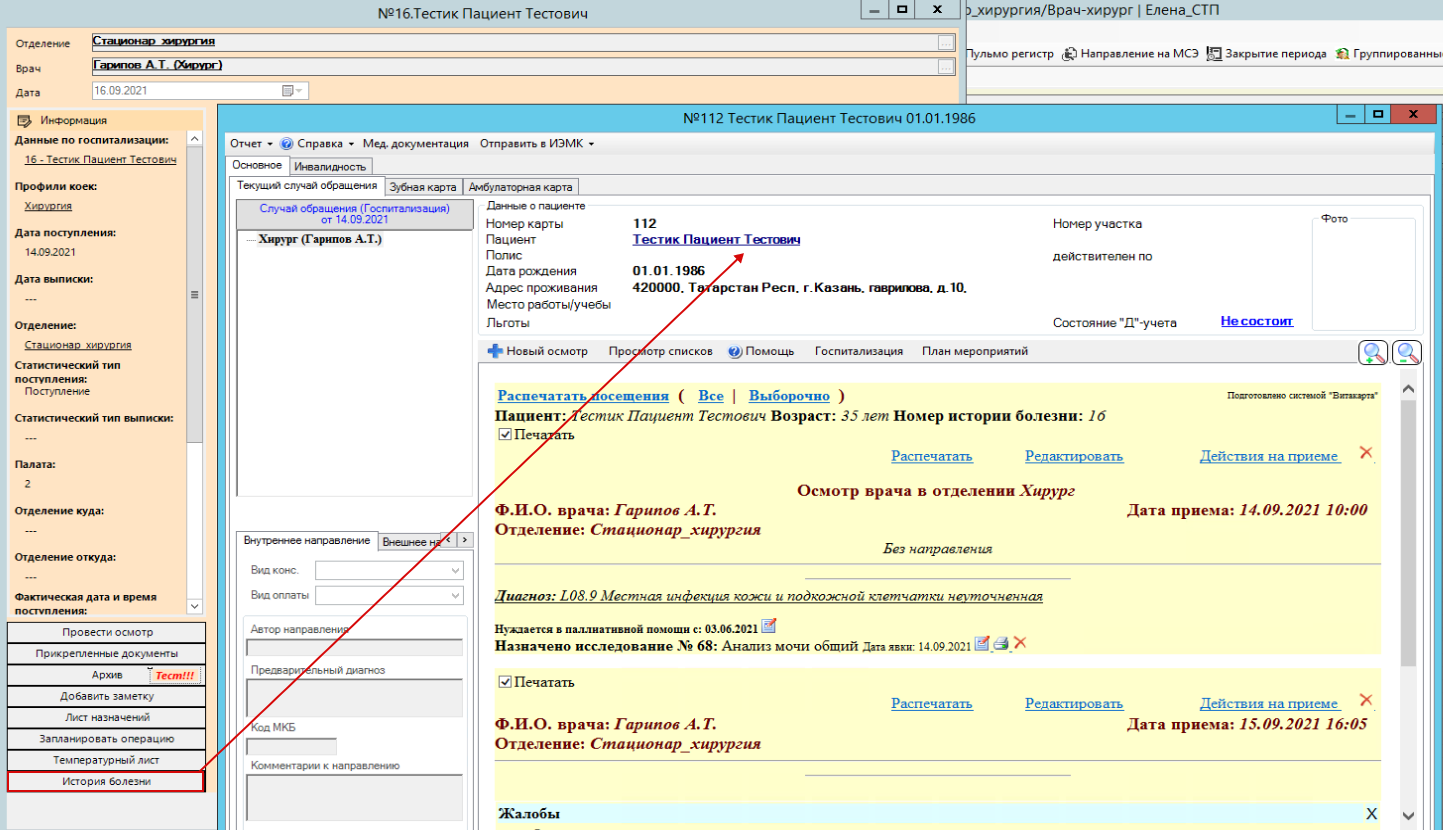Click Не состоит link
This screenshot has height=830, width=1443.
click(x=1256, y=321)
